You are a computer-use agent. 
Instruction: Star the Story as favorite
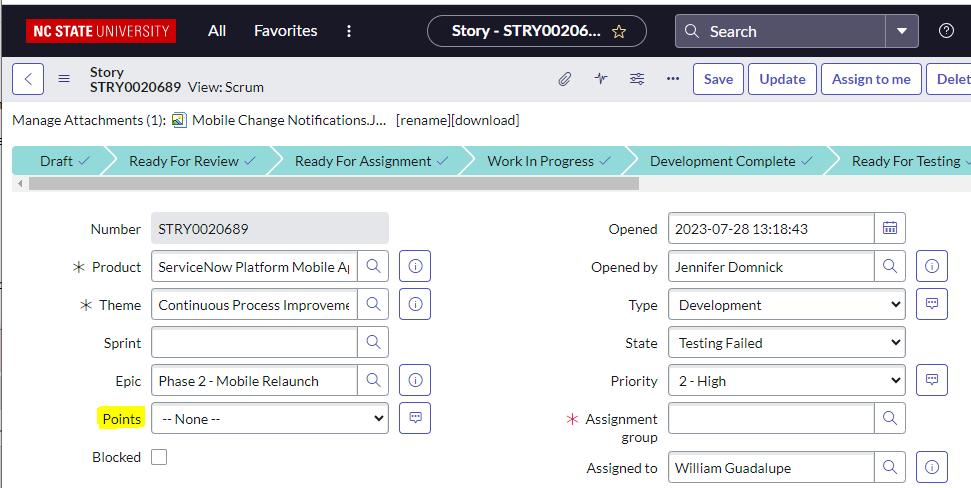[x=619, y=31]
